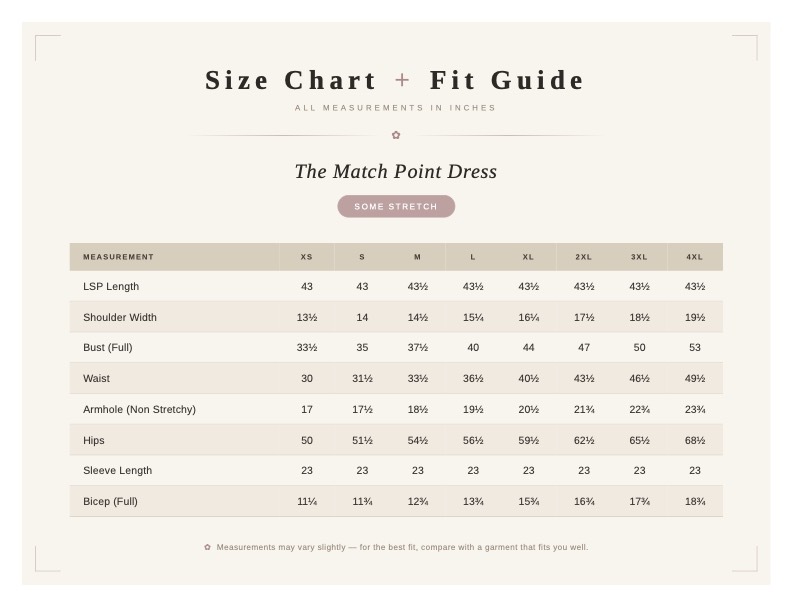The width and height of the screenshot is (792, 612).
Task: Click the Bicep (Full) row label
Action: [x=110, y=501]
